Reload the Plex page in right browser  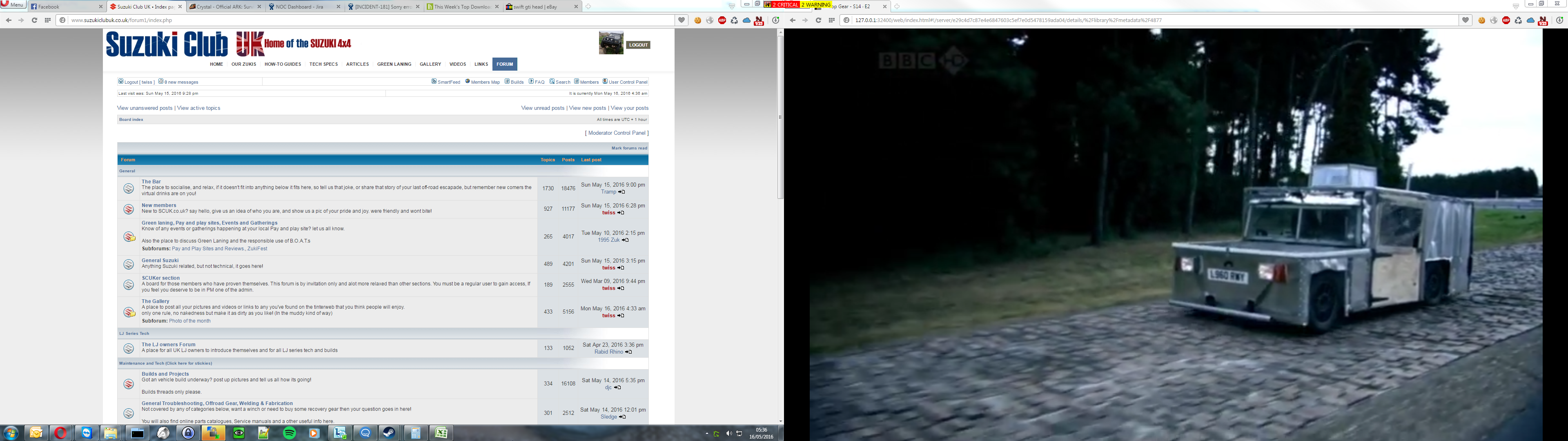coord(818,20)
